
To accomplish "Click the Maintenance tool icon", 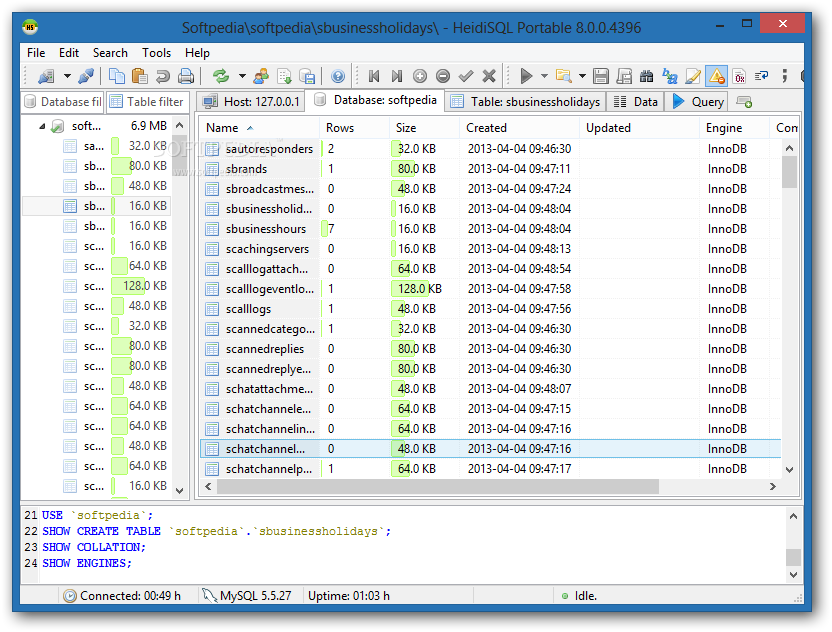I will click(x=307, y=76).
